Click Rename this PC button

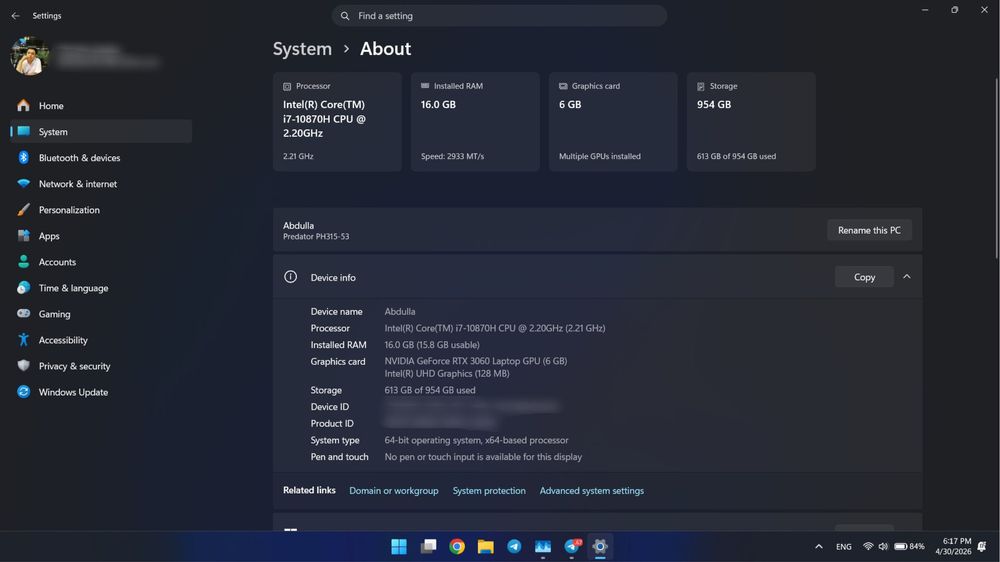click(x=869, y=230)
